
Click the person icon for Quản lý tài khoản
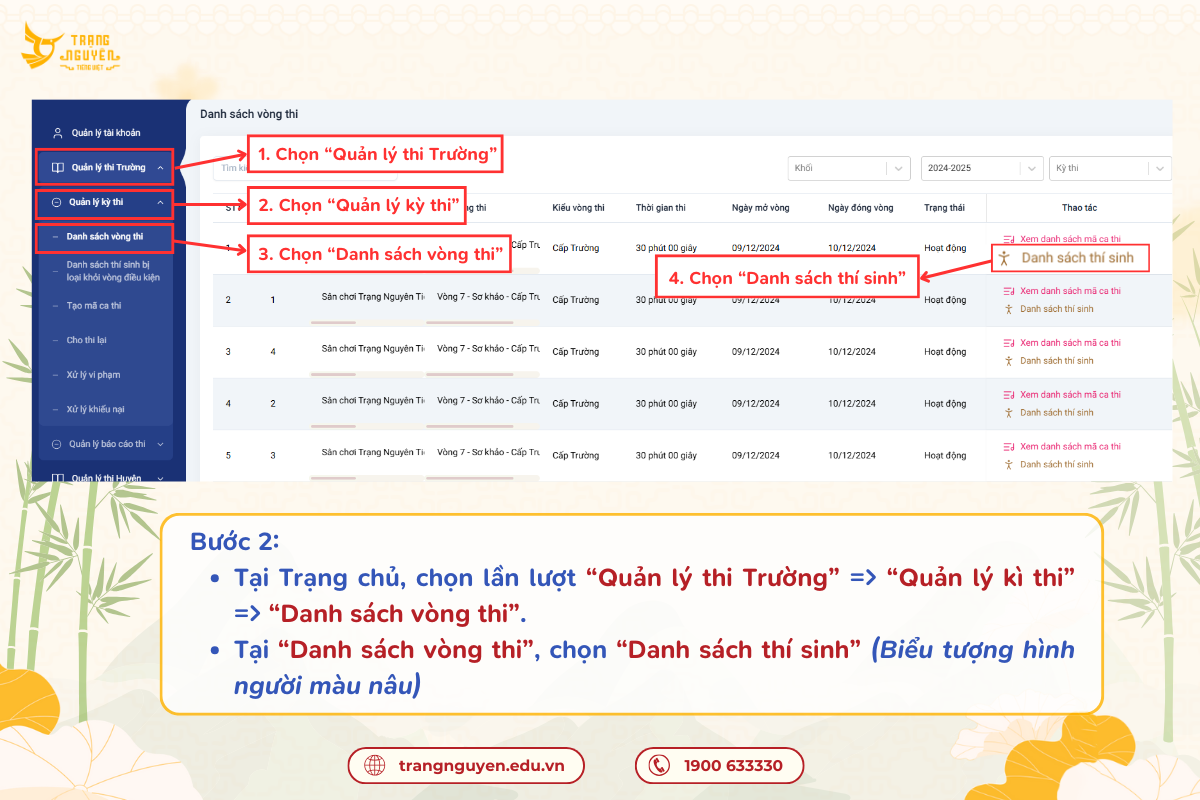pos(58,133)
